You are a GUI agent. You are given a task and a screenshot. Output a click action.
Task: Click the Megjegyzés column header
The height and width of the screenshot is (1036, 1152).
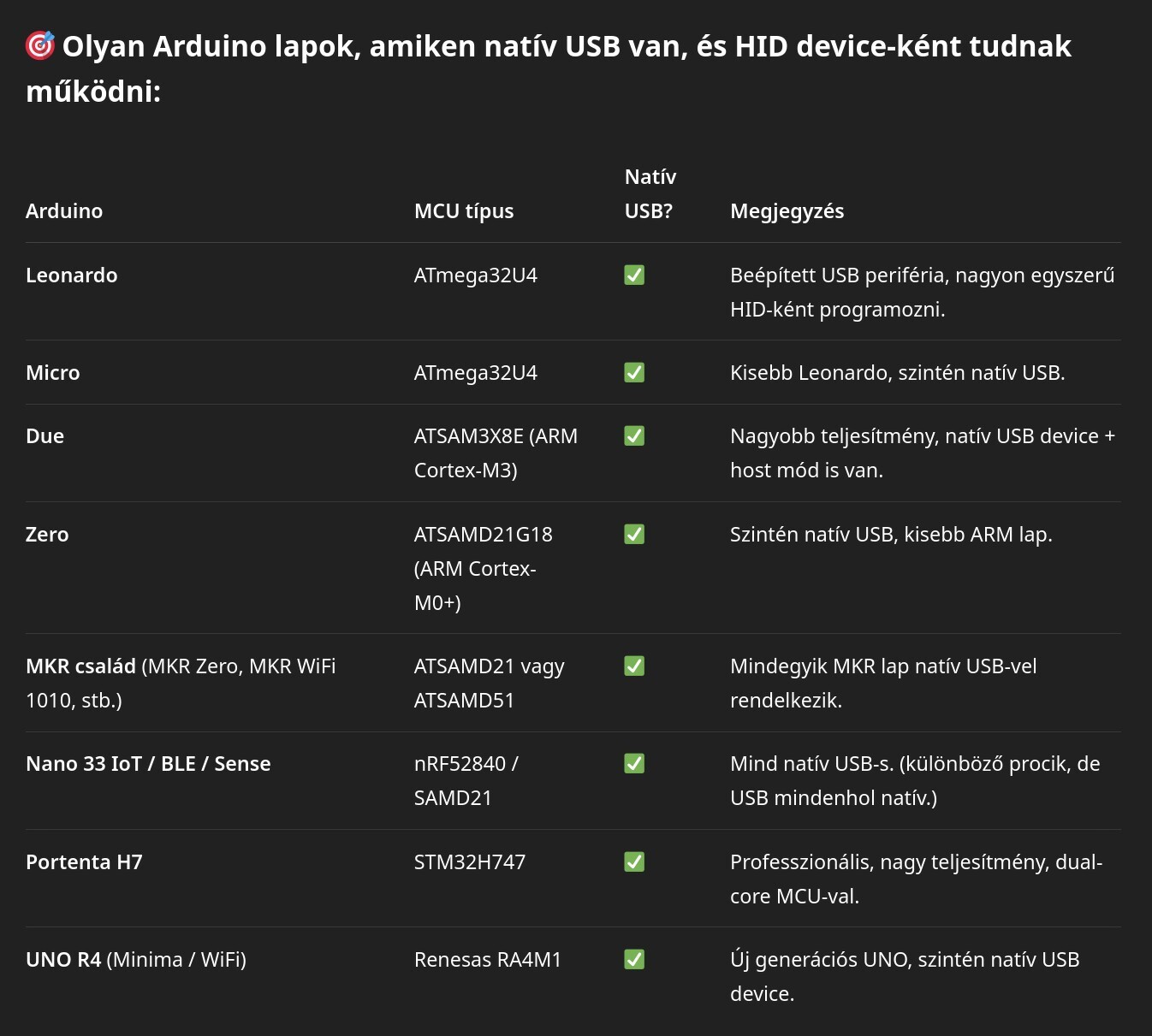tap(787, 211)
